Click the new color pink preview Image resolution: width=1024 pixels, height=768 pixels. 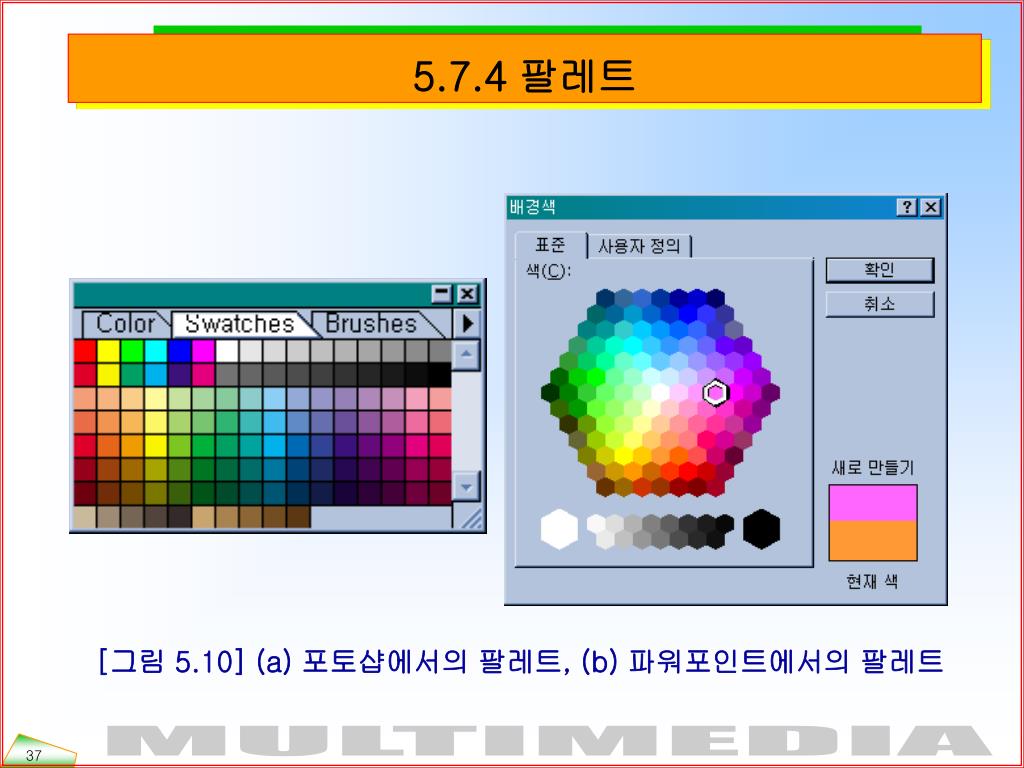click(872, 503)
